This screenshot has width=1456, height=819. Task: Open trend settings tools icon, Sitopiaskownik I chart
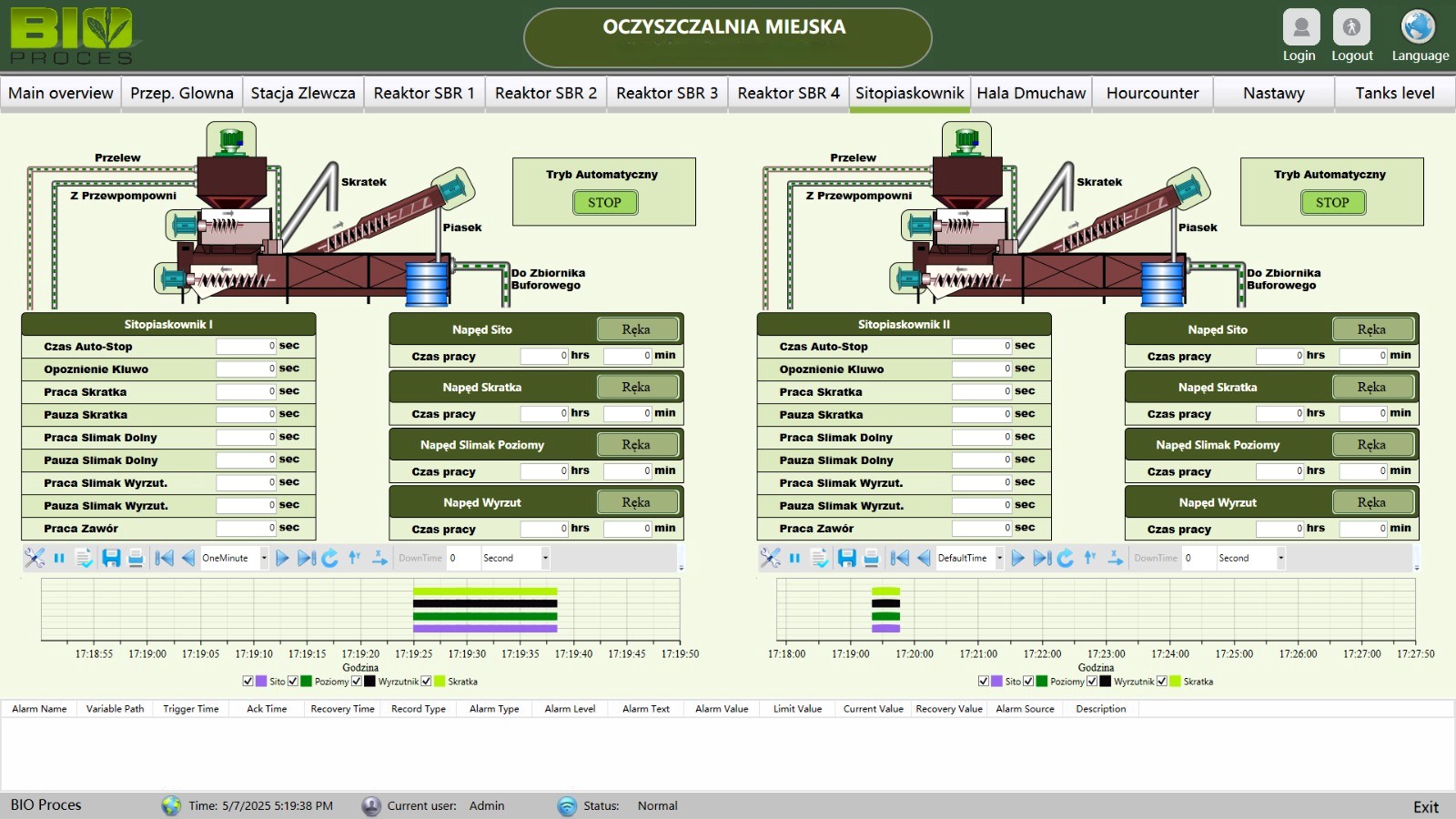point(35,558)
